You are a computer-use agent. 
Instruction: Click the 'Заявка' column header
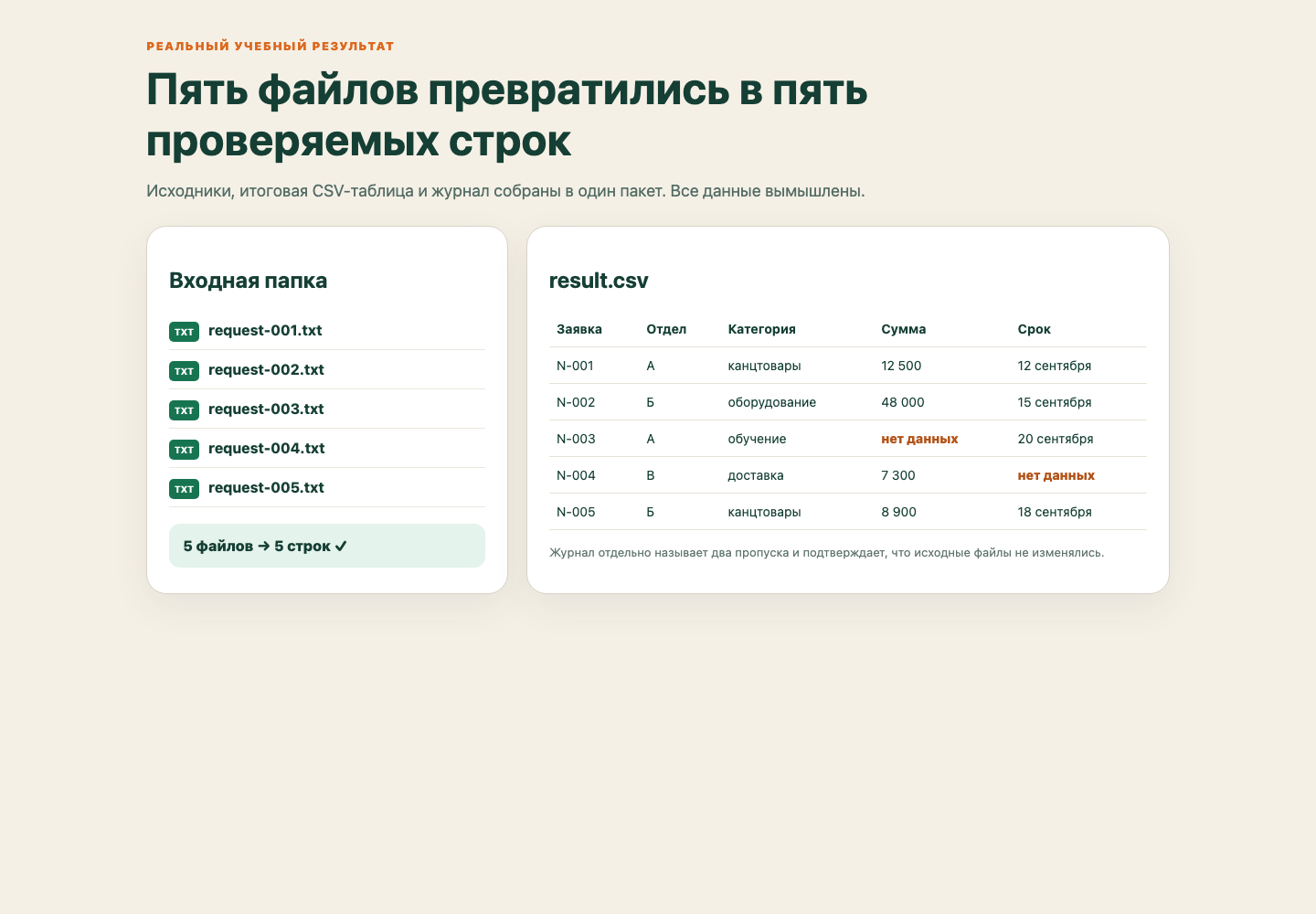(x=579, y=329)
